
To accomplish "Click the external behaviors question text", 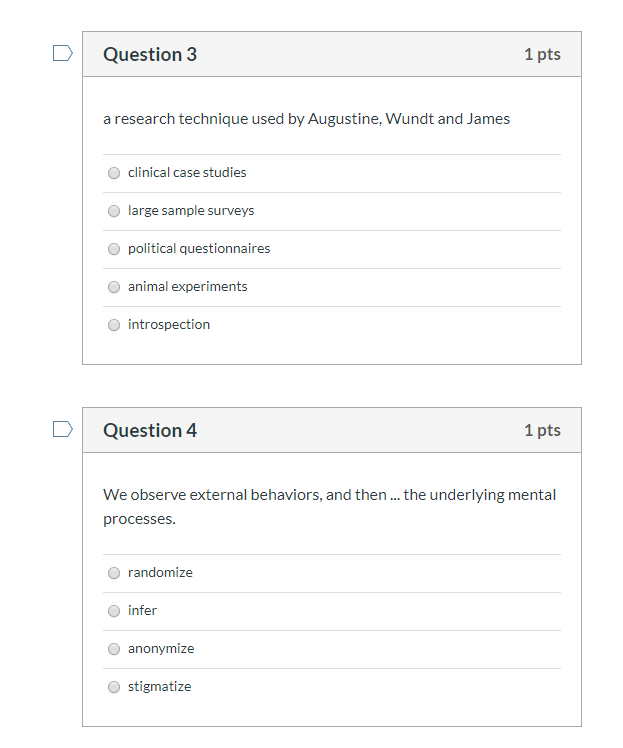I will coord(330,507).
